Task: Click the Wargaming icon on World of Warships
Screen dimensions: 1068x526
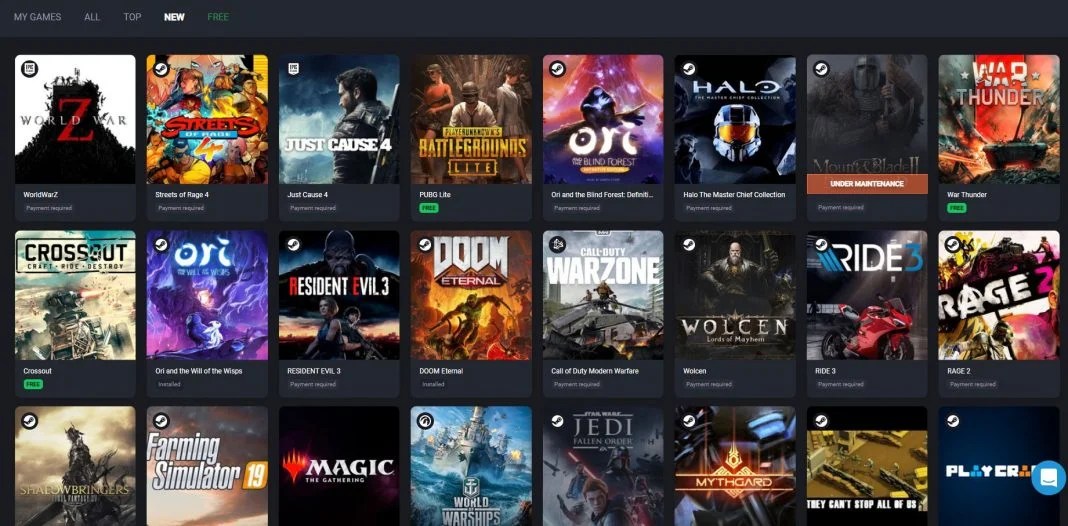Action: point(425,420)
